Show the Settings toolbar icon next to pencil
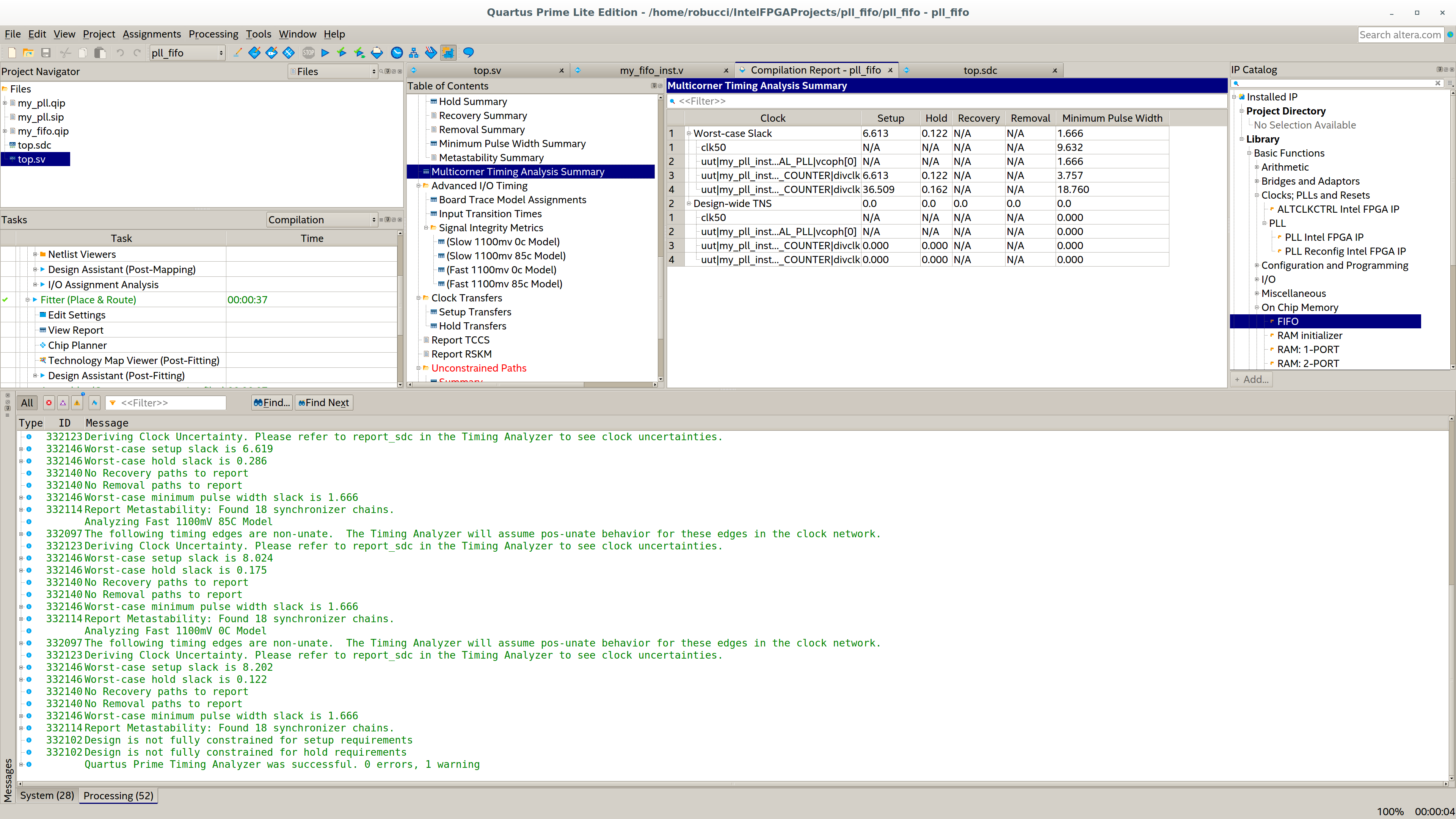This screenshot has height=819, width=1456. [254, 53]
